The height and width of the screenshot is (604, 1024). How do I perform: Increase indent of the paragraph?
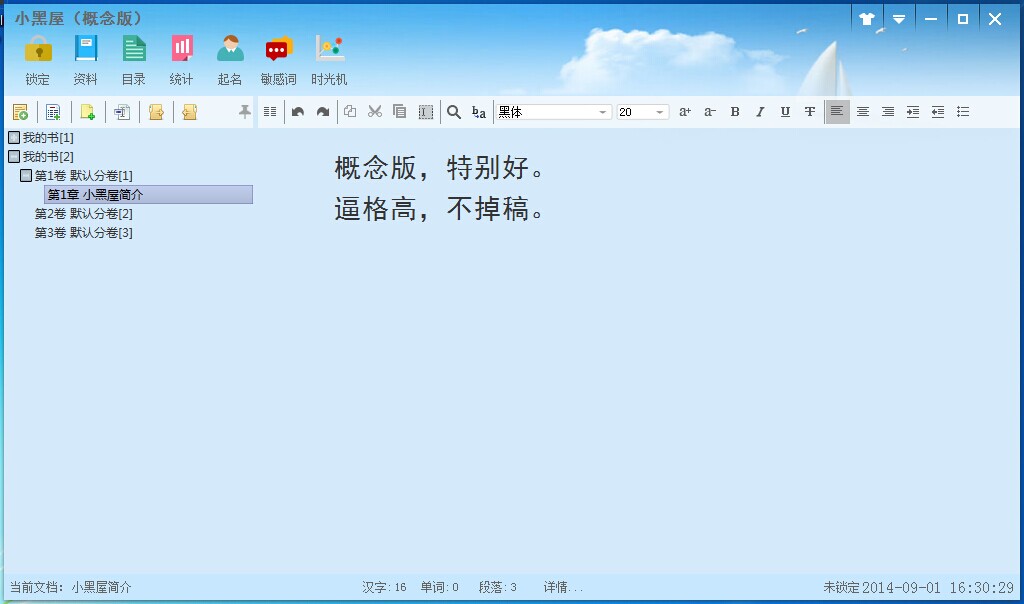pyautogui.click(x=913, y=112)
